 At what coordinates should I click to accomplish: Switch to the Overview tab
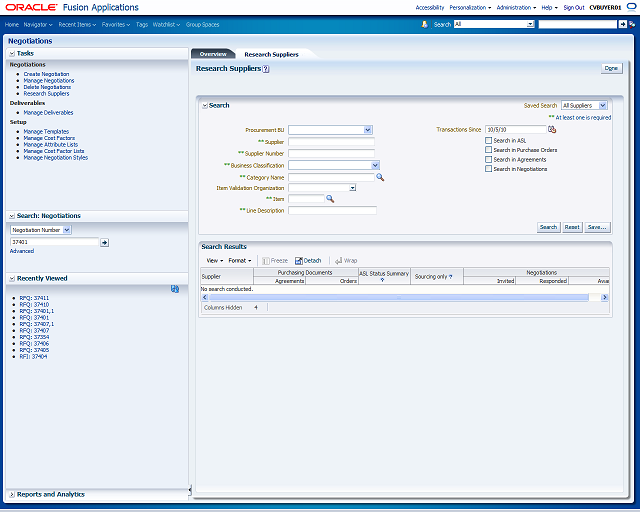point(213,54)
